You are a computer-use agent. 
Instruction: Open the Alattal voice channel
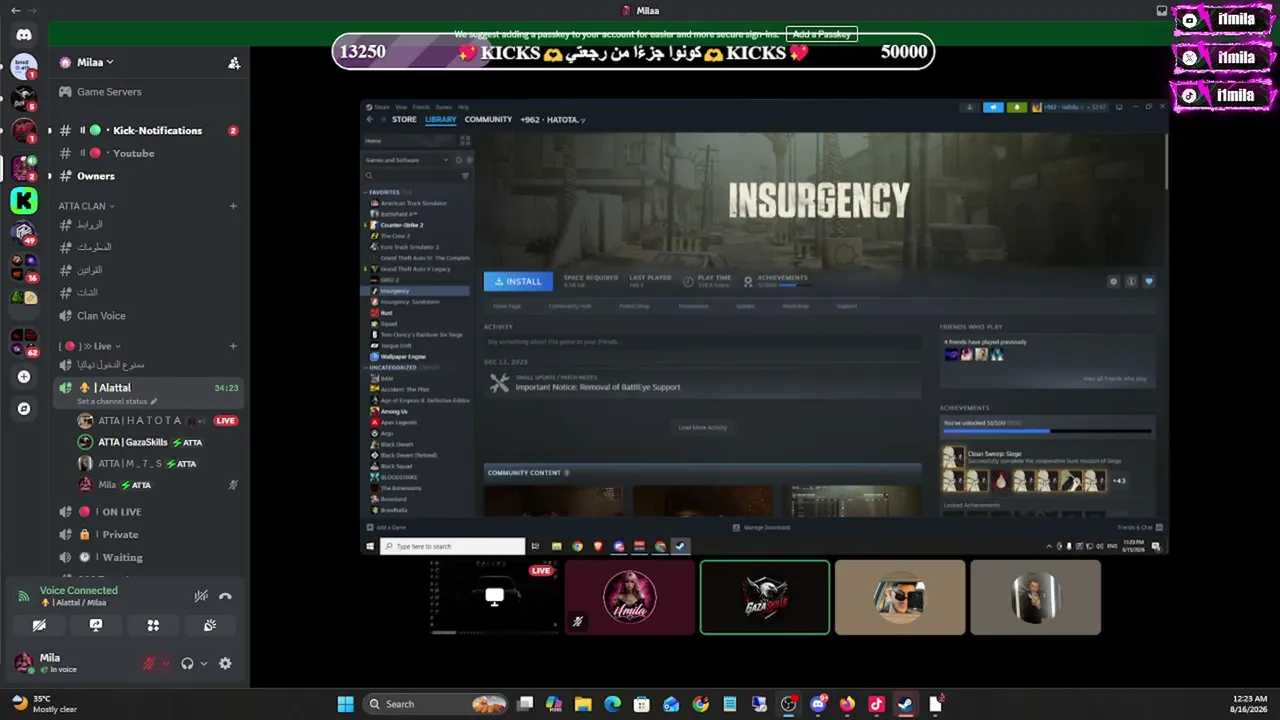point(149,392)
